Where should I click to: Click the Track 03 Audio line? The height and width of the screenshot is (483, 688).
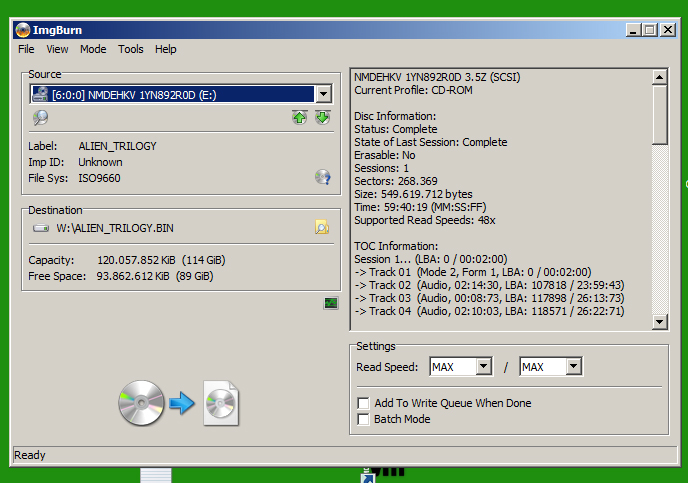pyautogui.click(x=489, y=298)
